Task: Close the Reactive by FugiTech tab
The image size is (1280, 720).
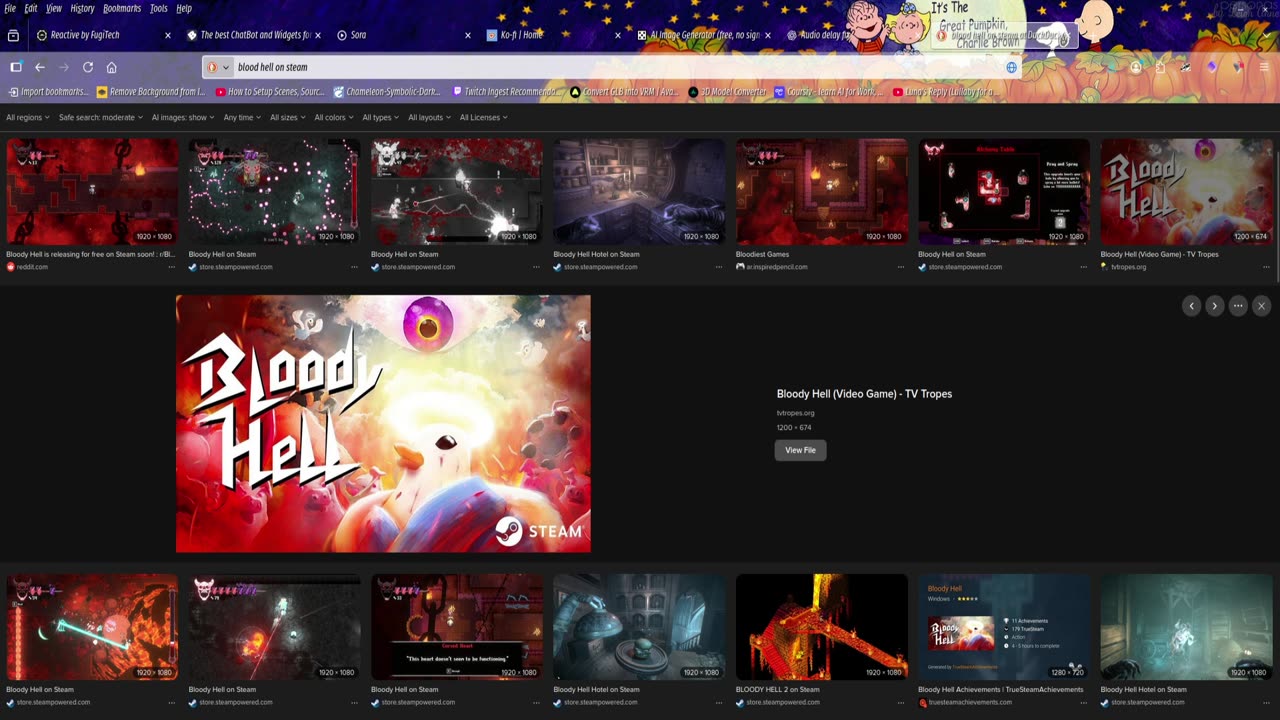Action: [x=168, y=35]
